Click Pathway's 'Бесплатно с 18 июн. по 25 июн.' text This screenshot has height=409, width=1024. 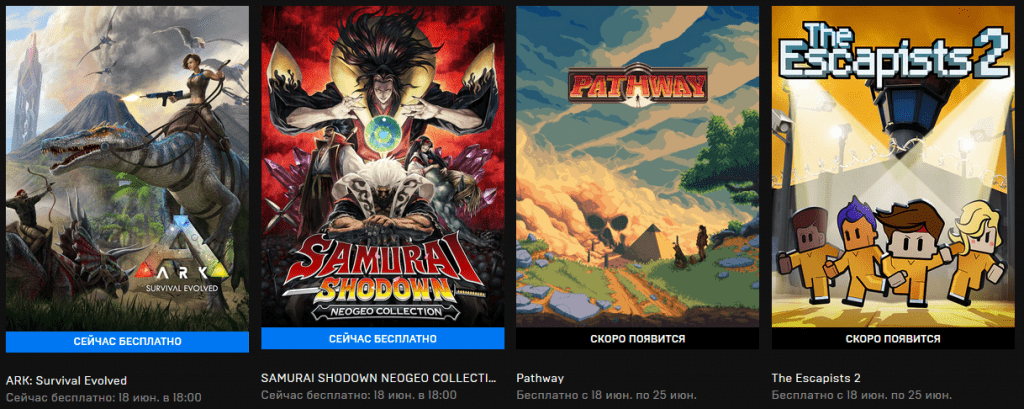607,395
